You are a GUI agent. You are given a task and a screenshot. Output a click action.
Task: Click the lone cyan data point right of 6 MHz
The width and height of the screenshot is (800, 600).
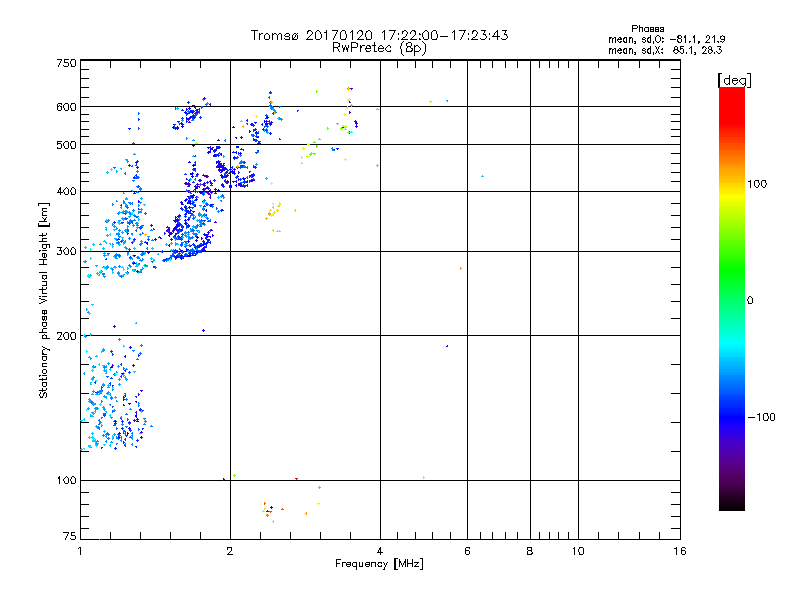(x=482, y=176)
